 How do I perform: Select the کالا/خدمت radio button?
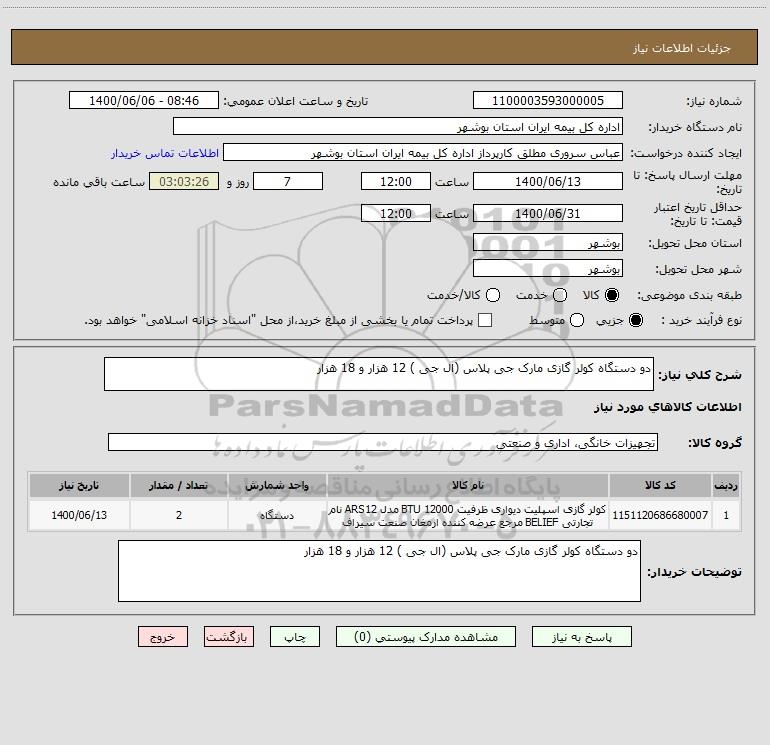[x=493, y=295]
